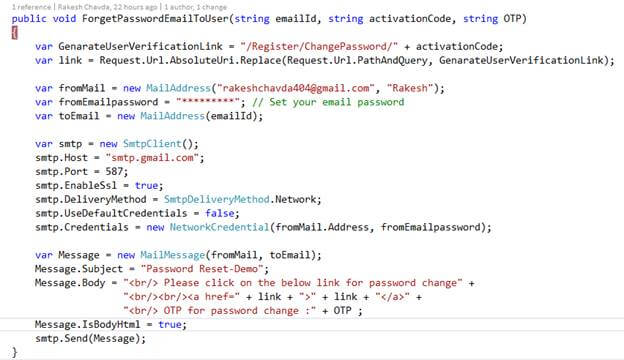This screenshot has width=624, height=360.
Task: Click the "Rakesh" string literal
Action: tap(410, 88)
